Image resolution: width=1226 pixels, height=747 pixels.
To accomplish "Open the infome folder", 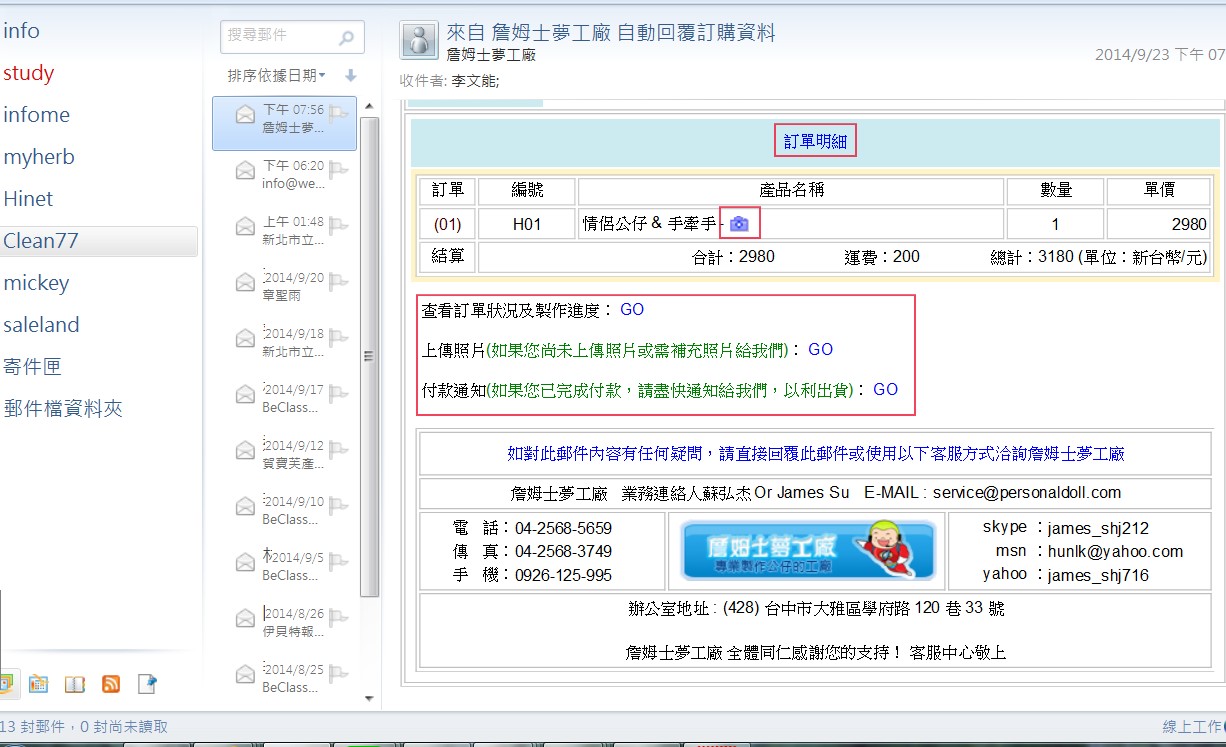I will click(36, 115).
